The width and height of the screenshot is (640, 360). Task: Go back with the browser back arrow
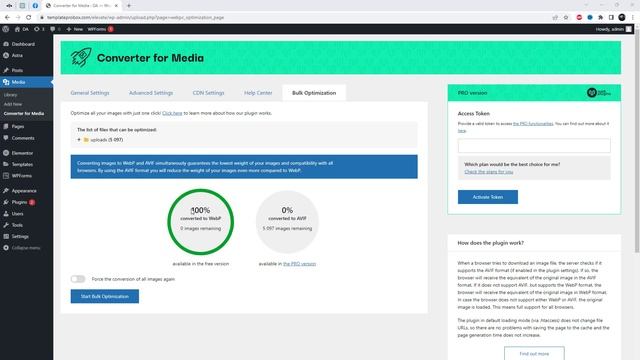point(7,18)
